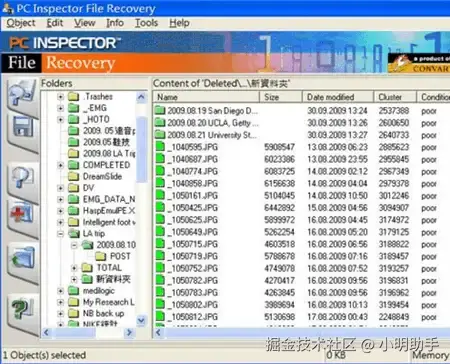This screenshot has height=364, width=450.
Task: Click the file list horizontal scroll left arrow
Action: point(158,332)
